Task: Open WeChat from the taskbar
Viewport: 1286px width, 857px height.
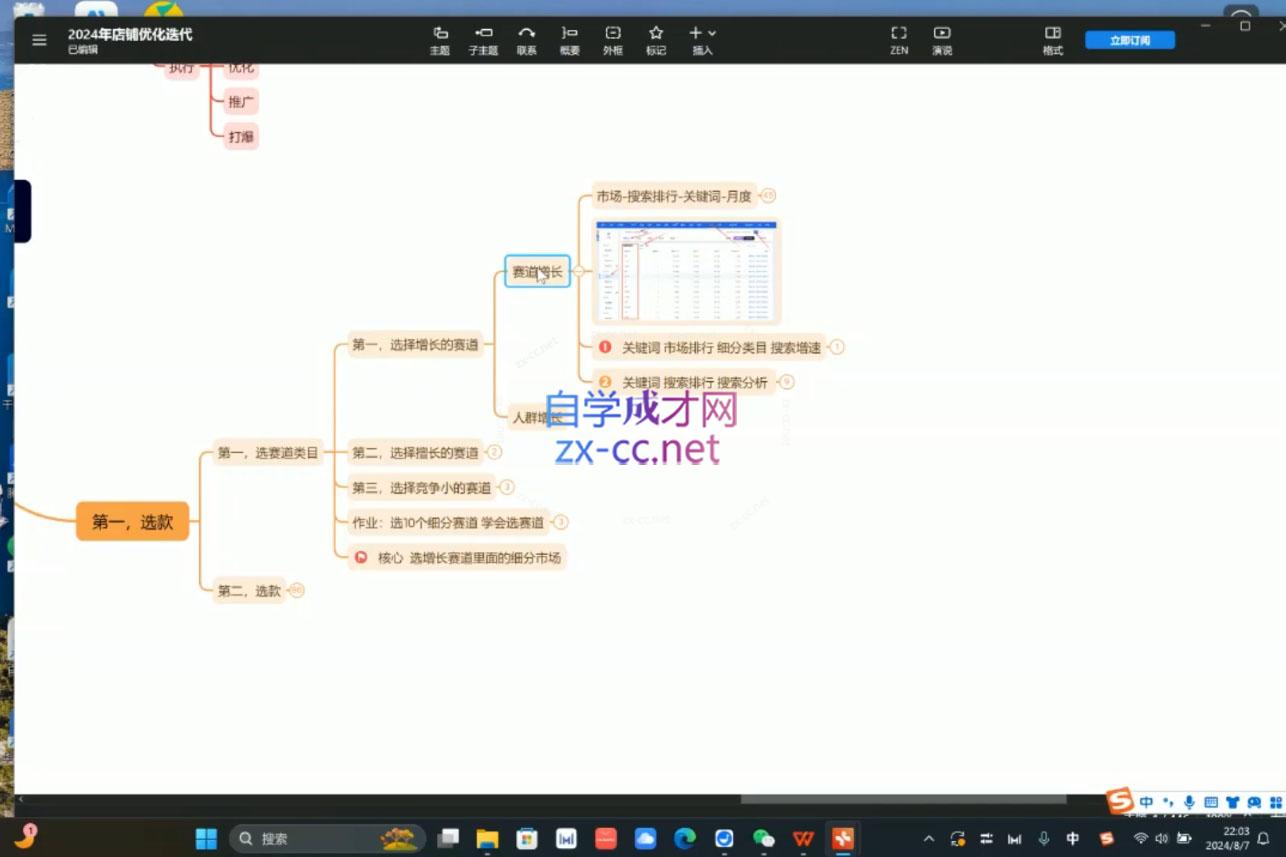Action: pyautogui.click(x=764, y=838)
